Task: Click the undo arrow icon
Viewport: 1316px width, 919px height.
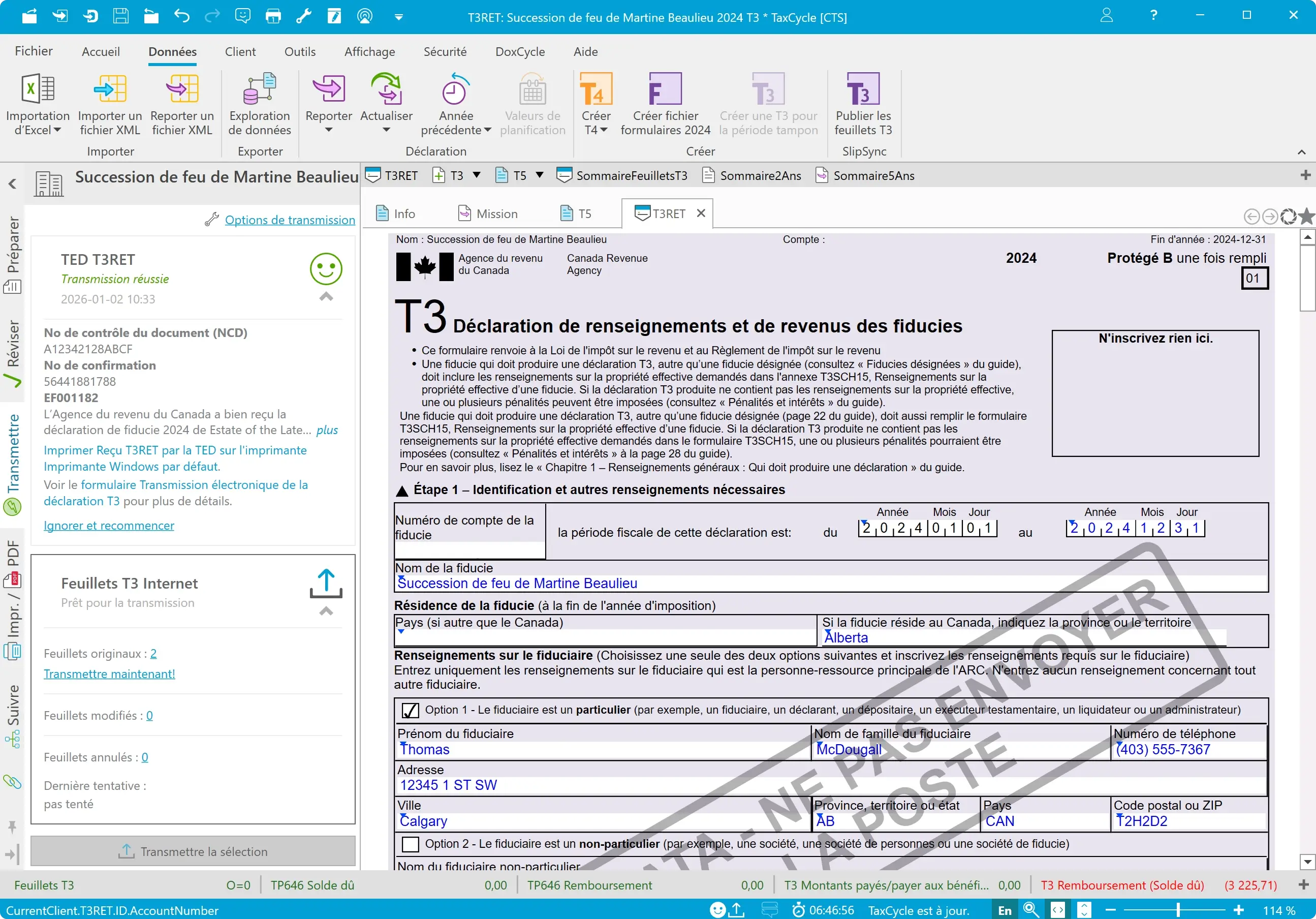Action: coord(181,16)
